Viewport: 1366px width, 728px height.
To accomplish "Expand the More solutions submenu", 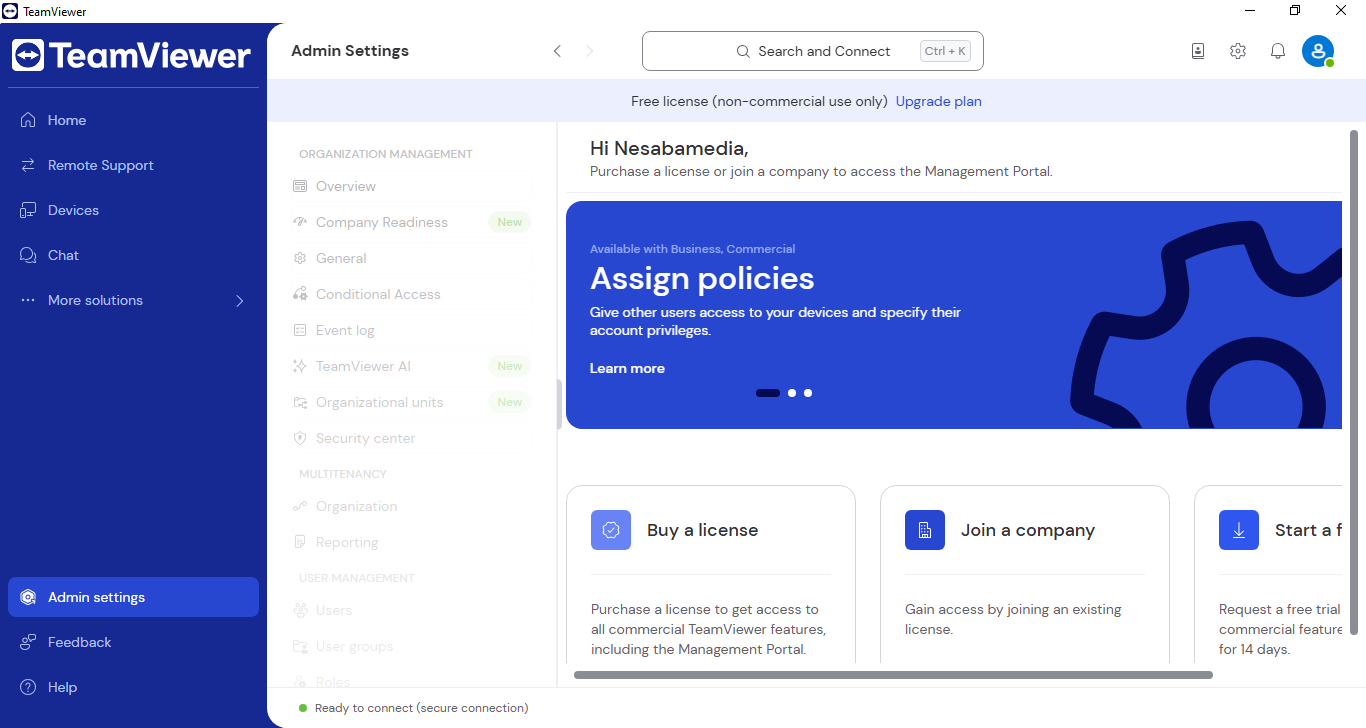I will 239,300.
